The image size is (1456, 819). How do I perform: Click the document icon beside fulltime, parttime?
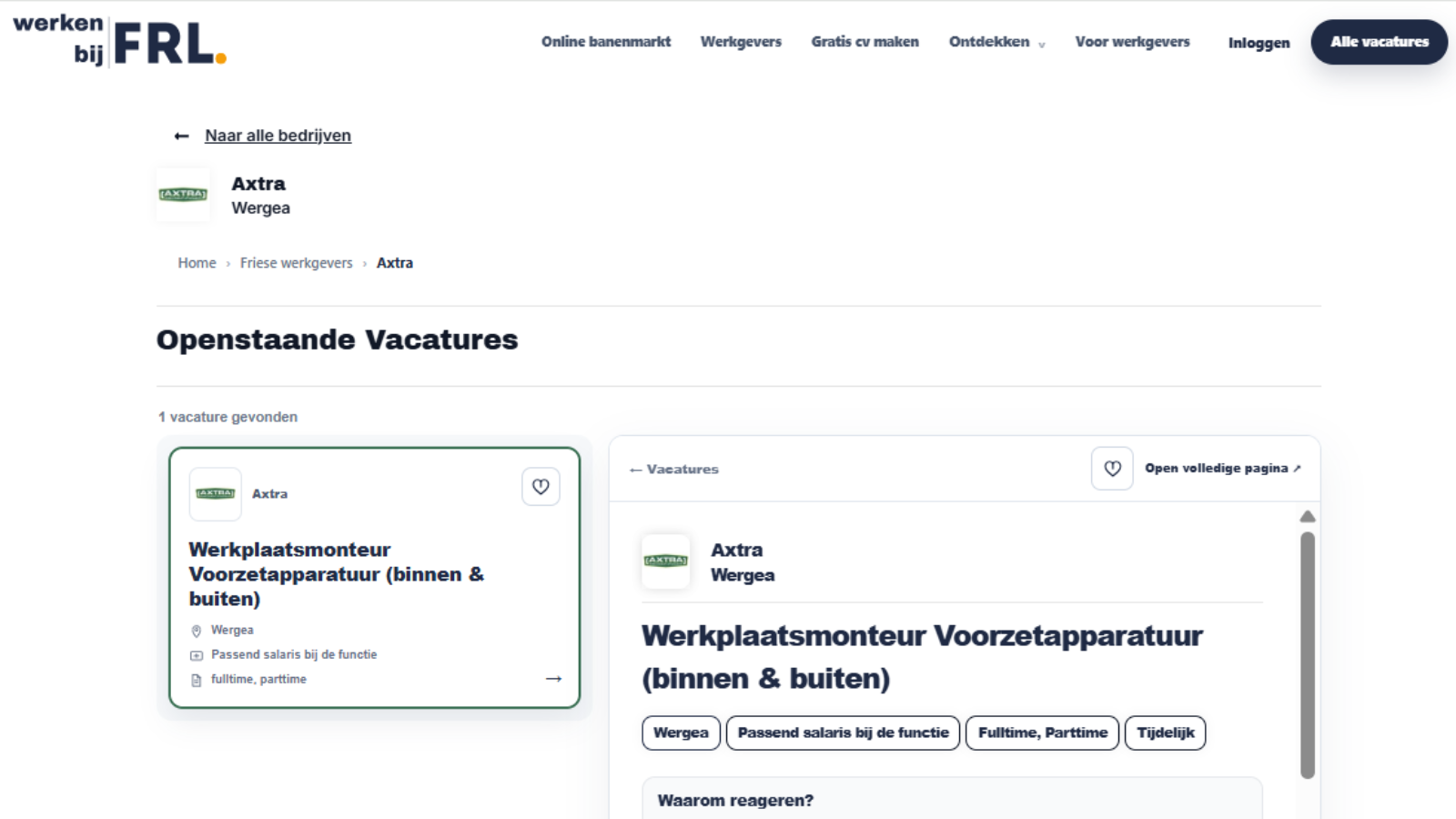click(x=197, y=680)
